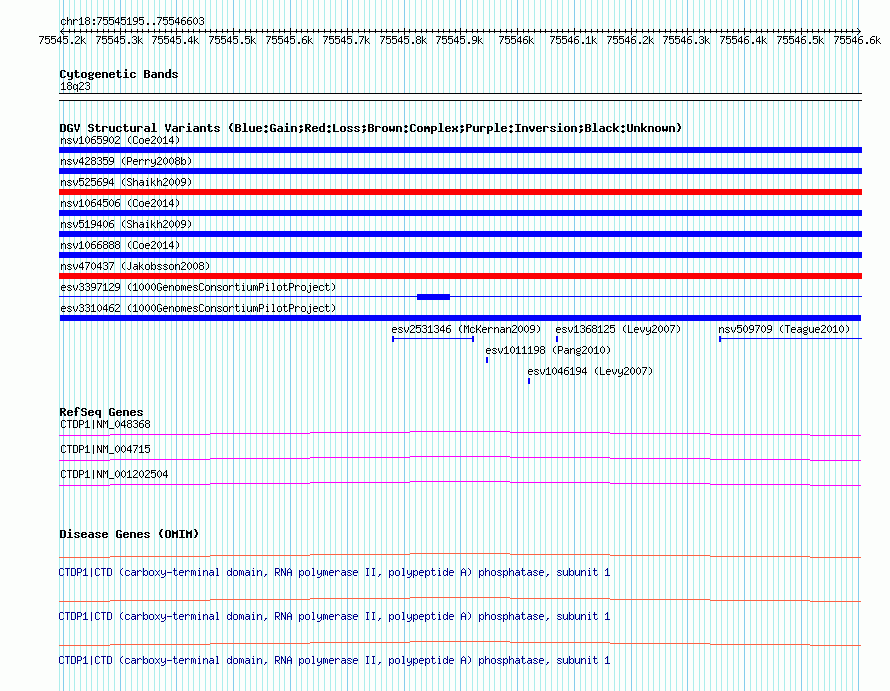The width and height of the screenshot is (890, 691).
Task: Click the chr18:75545195..75546603 region label
Action: coord(132,21)
